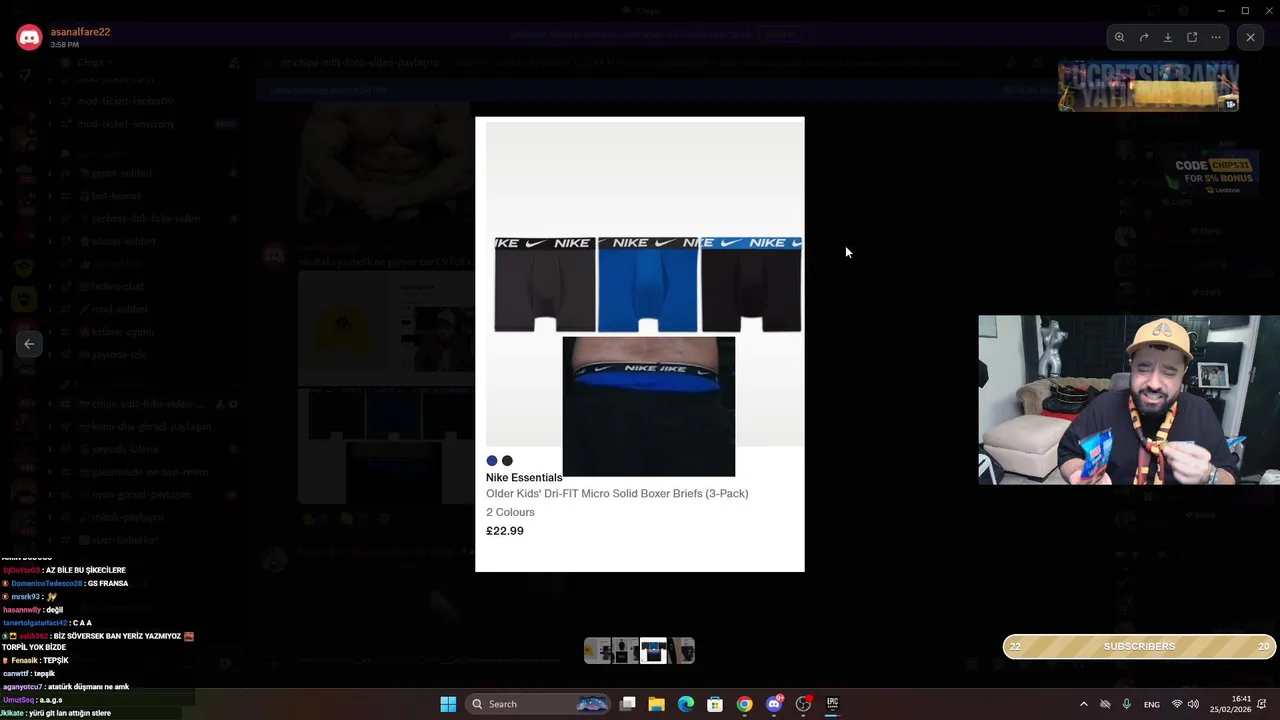
Task: Select the second thumbnail in the image strip
Action: coord(625,651)
